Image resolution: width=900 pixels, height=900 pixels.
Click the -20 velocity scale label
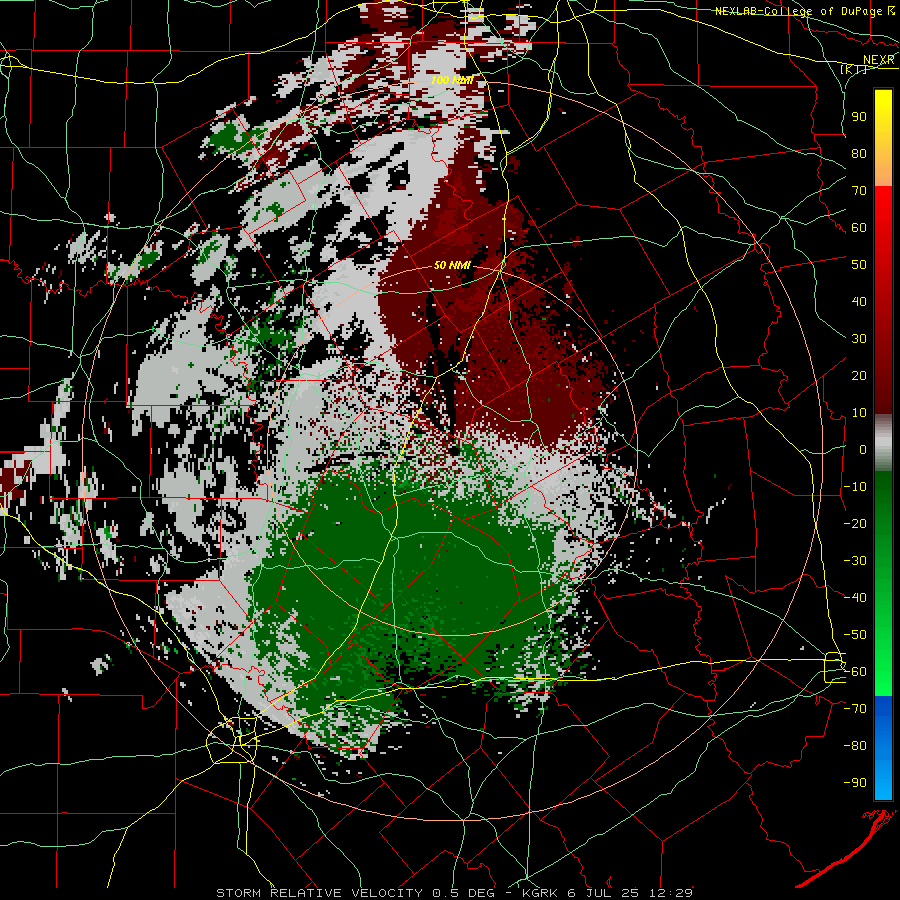tap(855, 524)
